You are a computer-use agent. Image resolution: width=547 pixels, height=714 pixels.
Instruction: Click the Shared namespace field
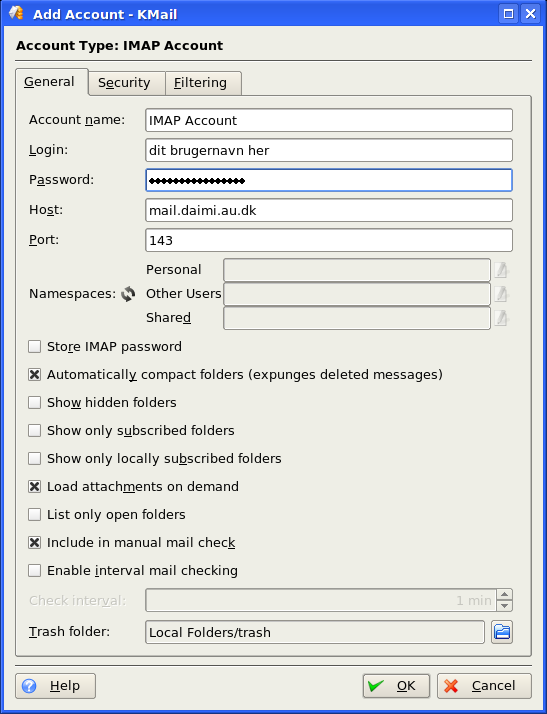click(x=357, y=318)
